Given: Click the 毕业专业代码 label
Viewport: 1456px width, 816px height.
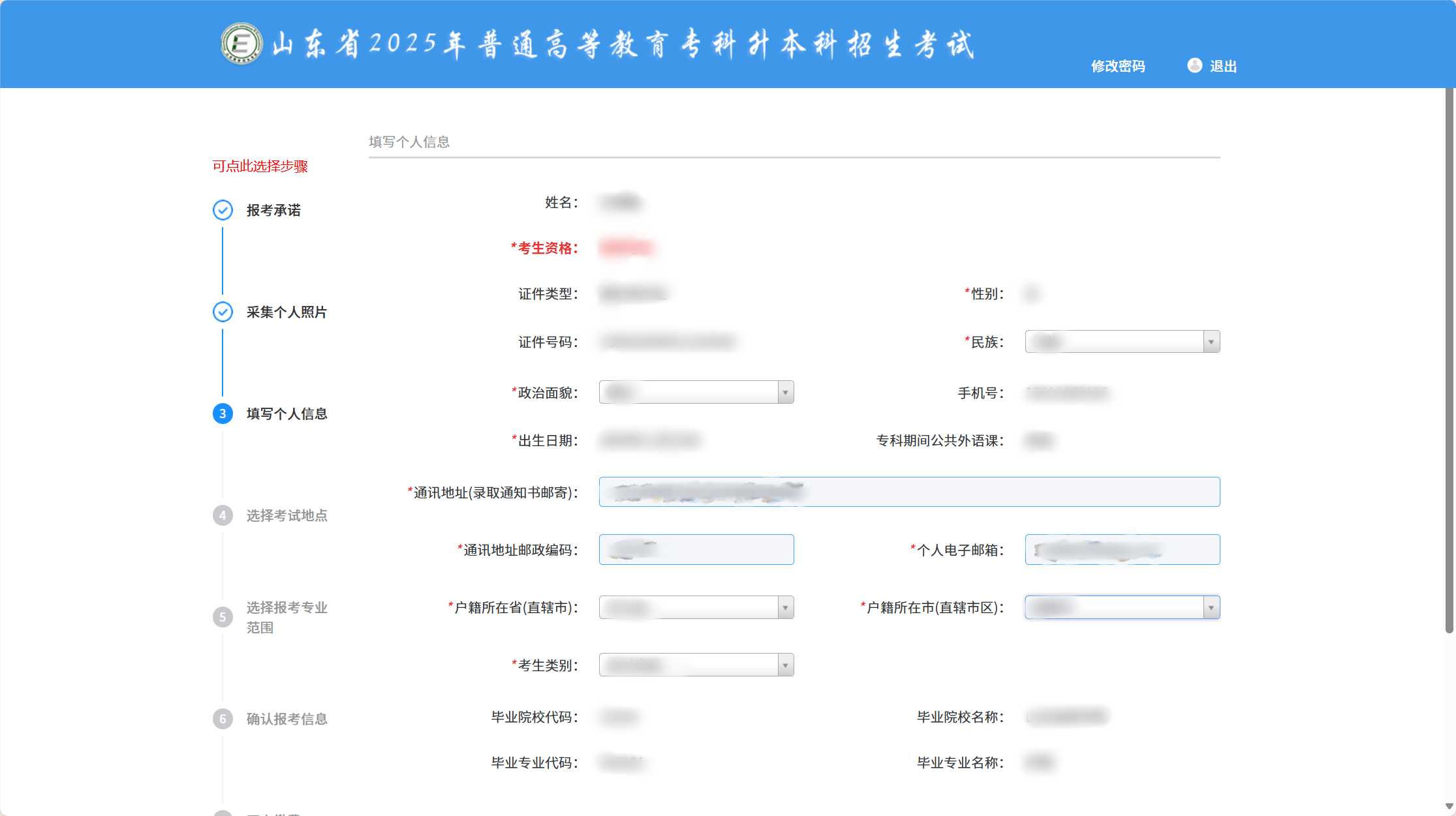Looking at the screenshot, I should coord(534,763).
